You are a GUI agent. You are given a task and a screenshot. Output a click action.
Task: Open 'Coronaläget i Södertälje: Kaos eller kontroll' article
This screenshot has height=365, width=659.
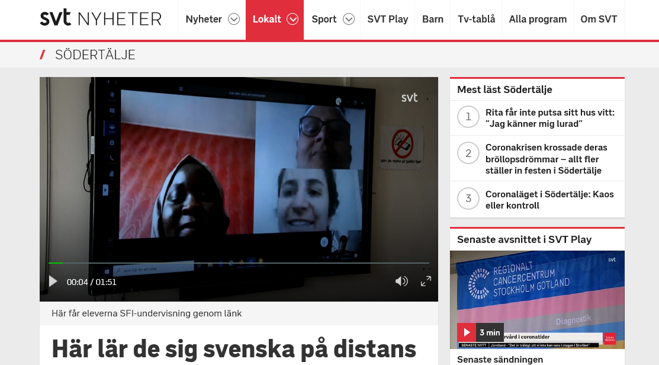(x=549, y=200)
